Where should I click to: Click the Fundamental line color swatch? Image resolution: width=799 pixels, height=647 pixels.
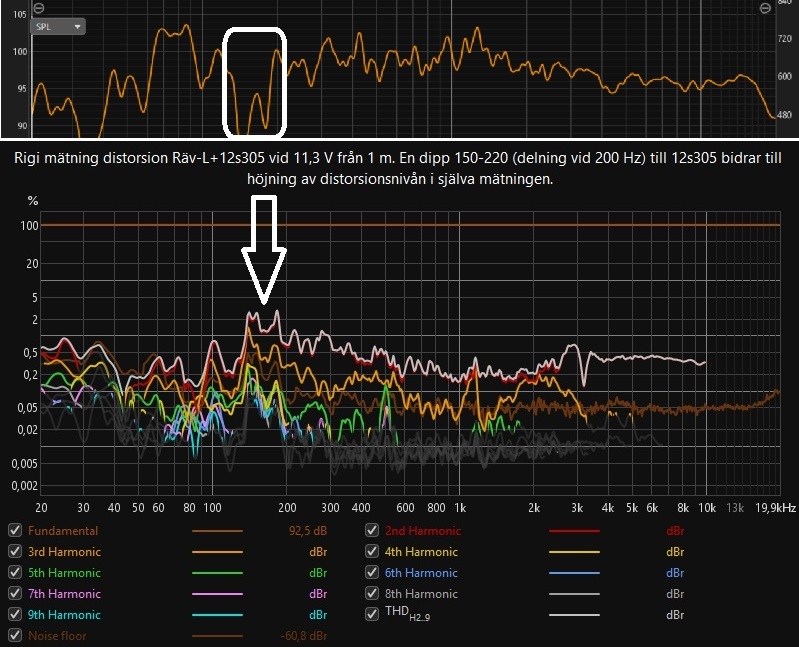[x=217, y=531]
